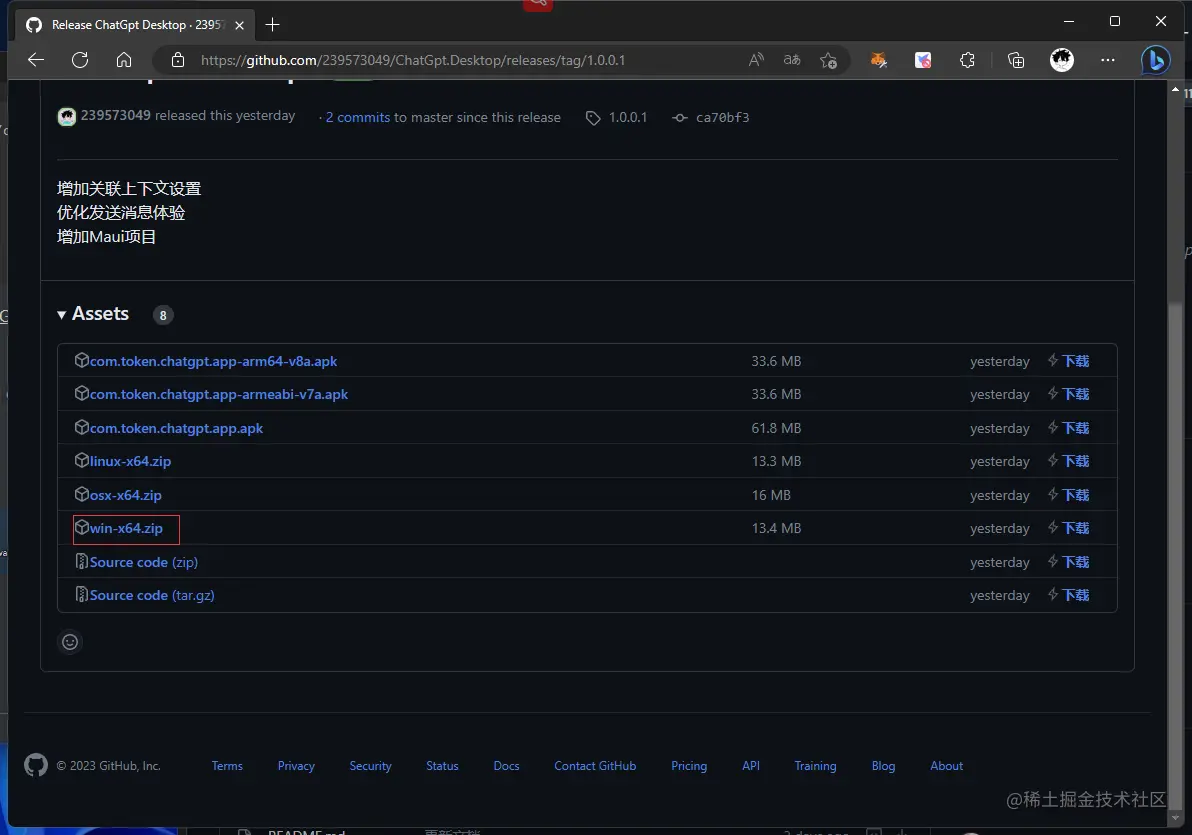Viewport: 1192px width, 835px height.
Task: Select the 61.8 MB size text
Action: [776, 428]
